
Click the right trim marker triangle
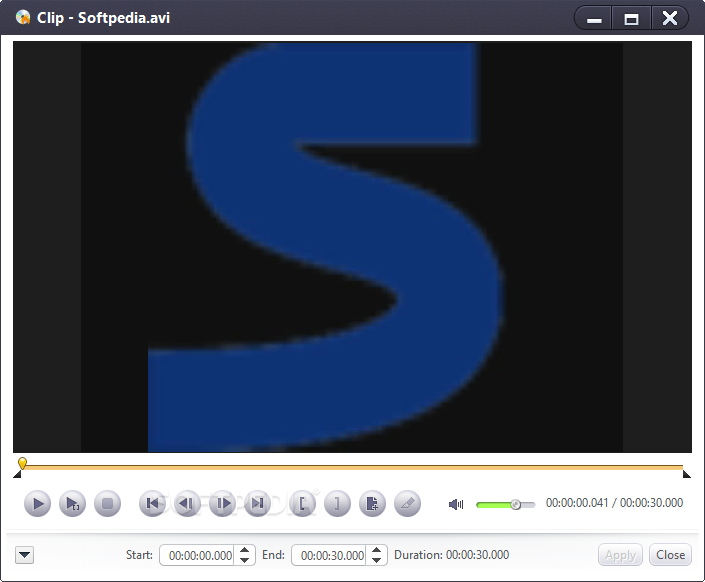[687, 474]
